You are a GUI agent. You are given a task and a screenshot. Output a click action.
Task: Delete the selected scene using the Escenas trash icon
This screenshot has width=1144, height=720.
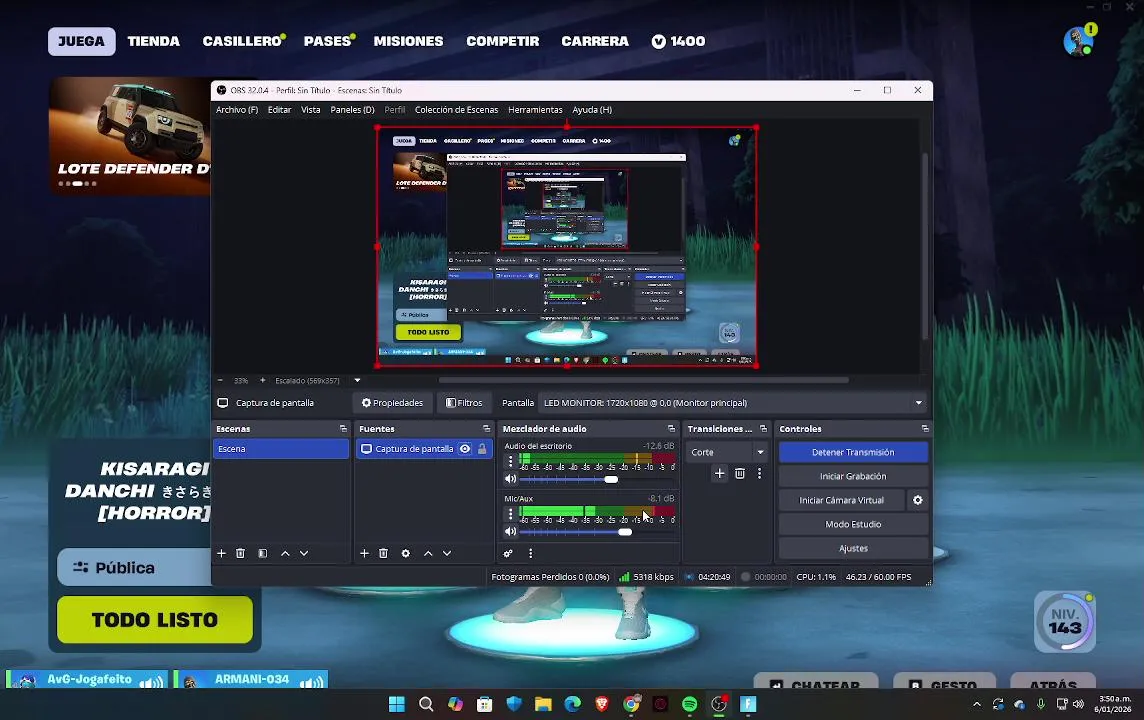click(x=240, y=554)
